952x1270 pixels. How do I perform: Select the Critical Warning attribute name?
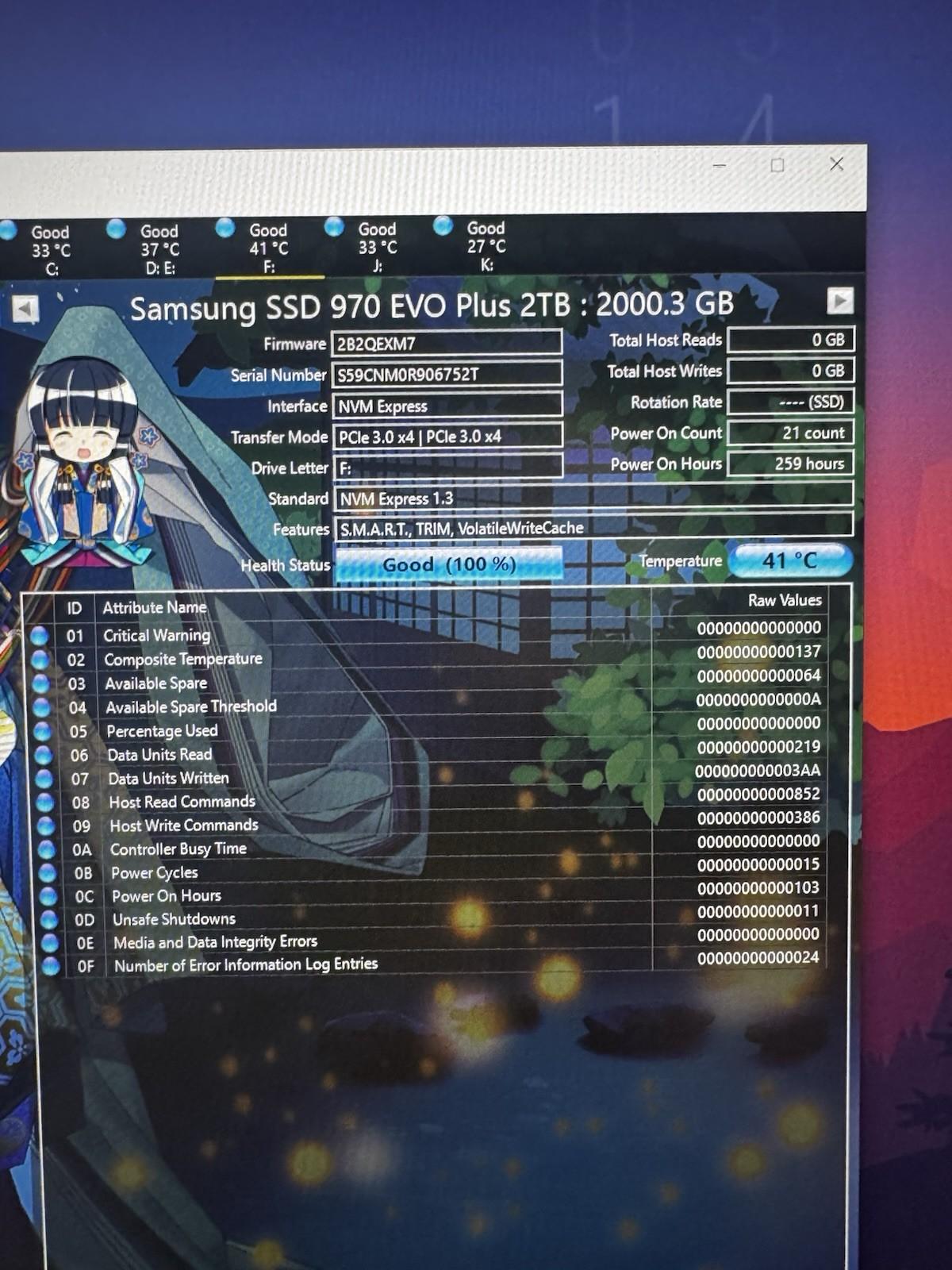[157, 635]
